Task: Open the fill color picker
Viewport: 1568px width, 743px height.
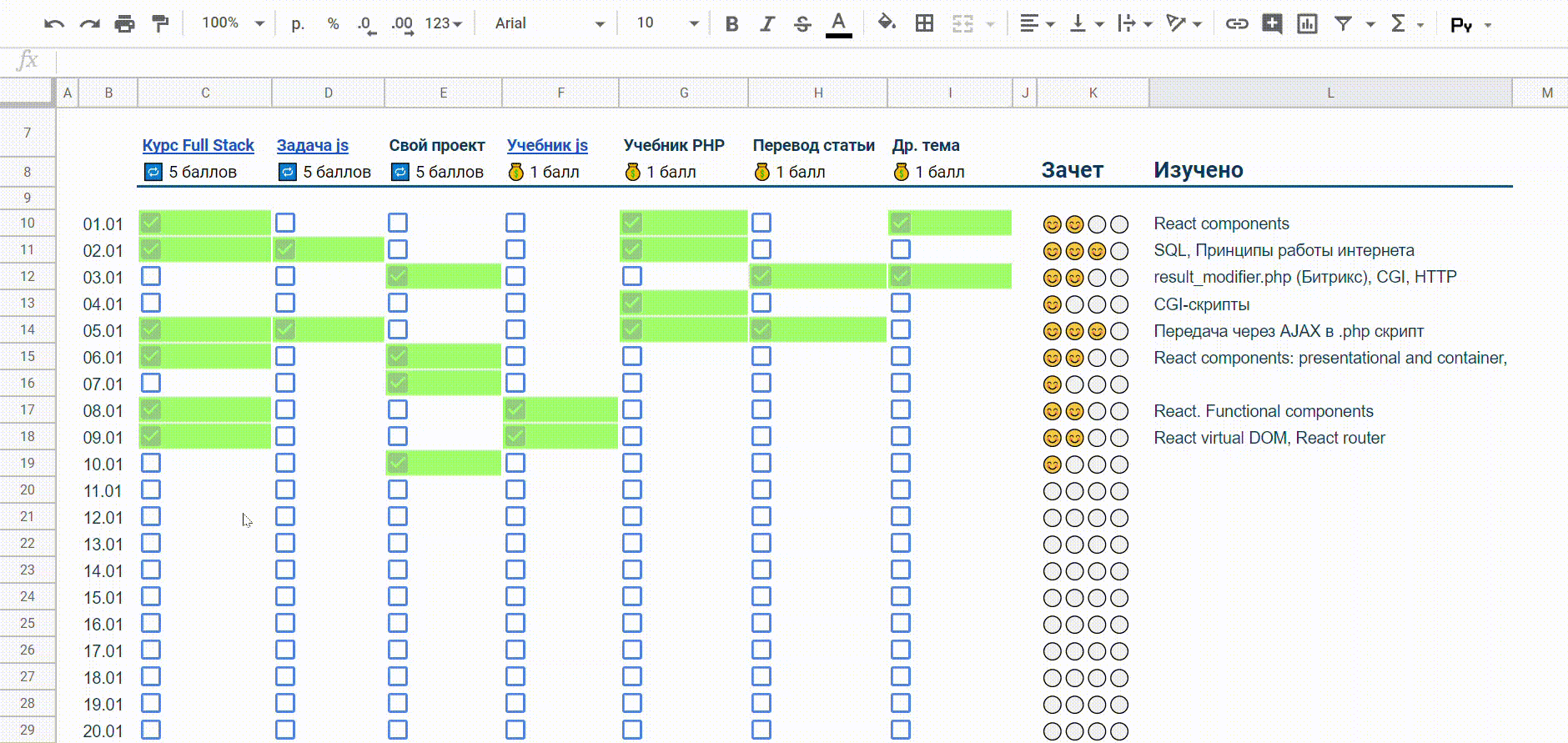Action: click(887, 23)
